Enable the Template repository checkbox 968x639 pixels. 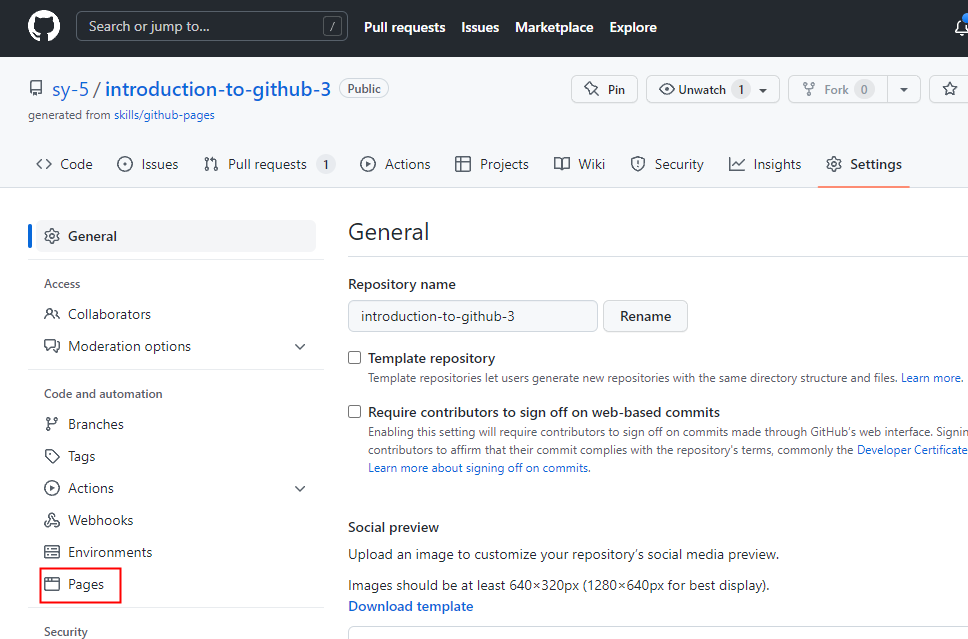355,358
